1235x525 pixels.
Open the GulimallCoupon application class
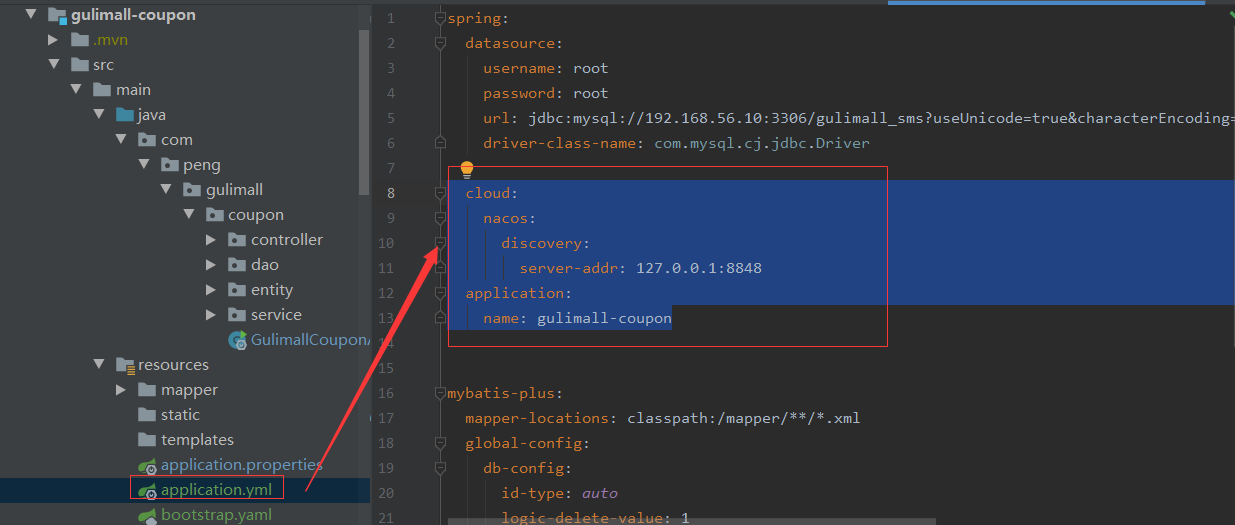[x=310, y=340]
